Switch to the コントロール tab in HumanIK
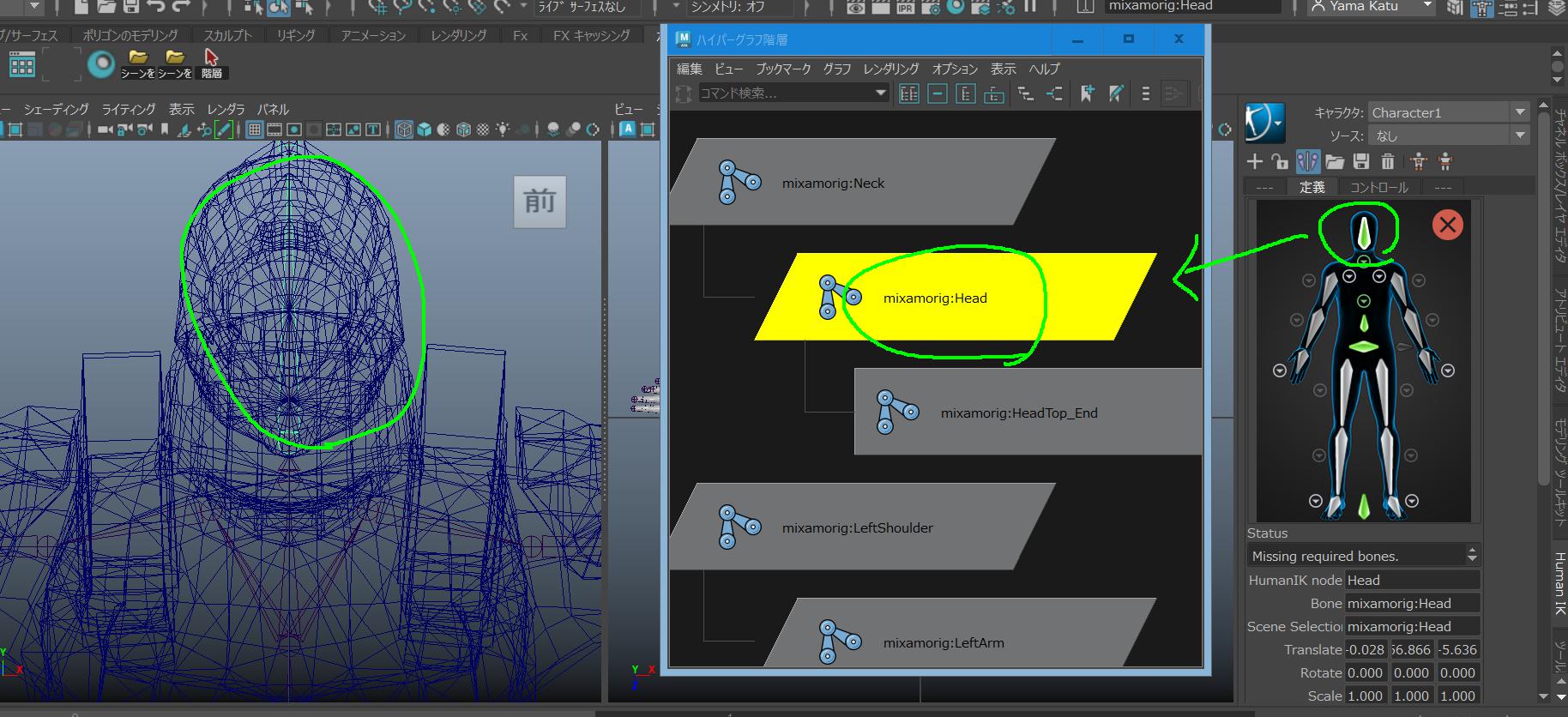Screen dimensions: 1568x717 [1378, 187]
